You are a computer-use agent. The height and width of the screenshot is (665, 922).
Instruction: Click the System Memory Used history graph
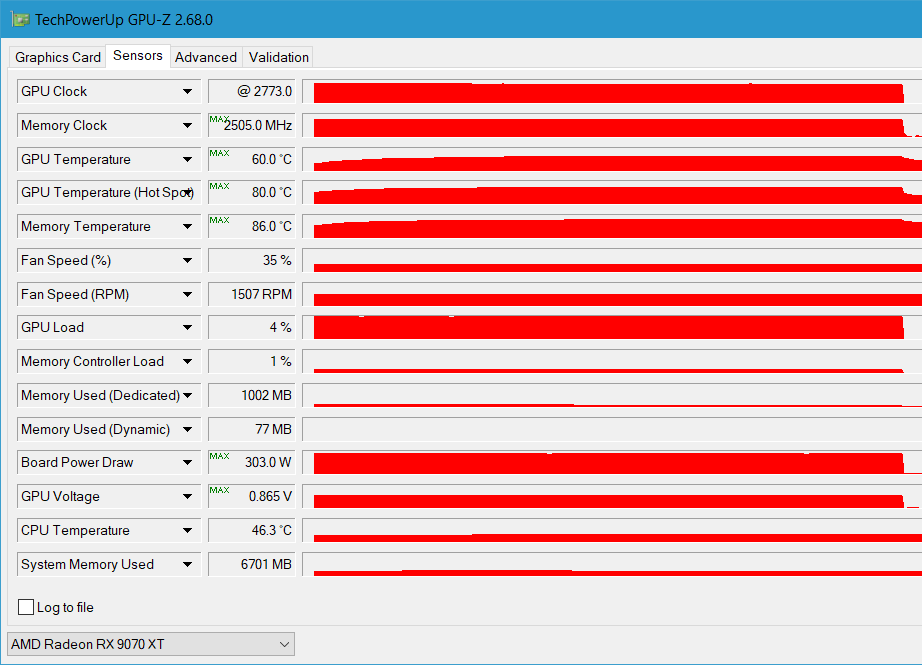point(612,564)
